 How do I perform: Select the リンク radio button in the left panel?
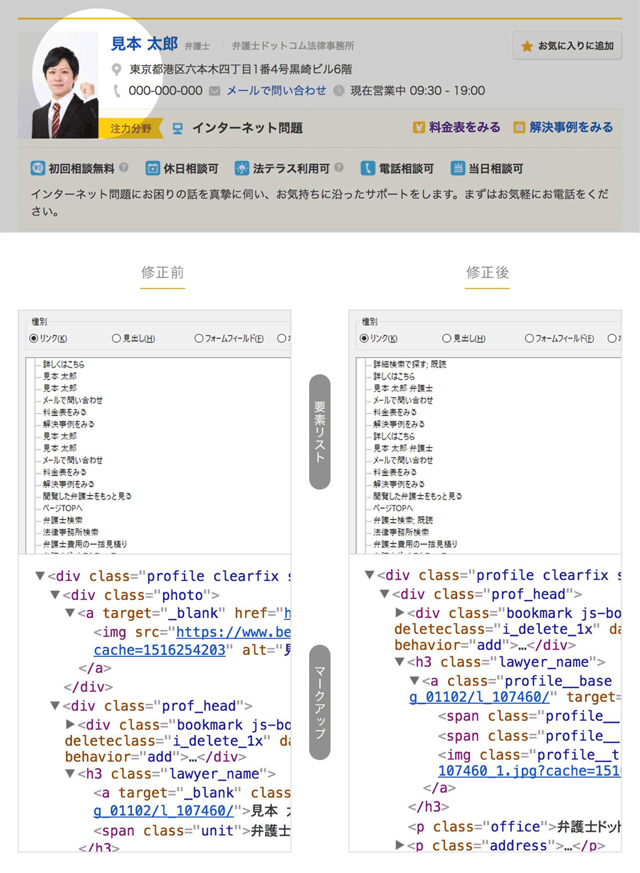coord(34,339)
